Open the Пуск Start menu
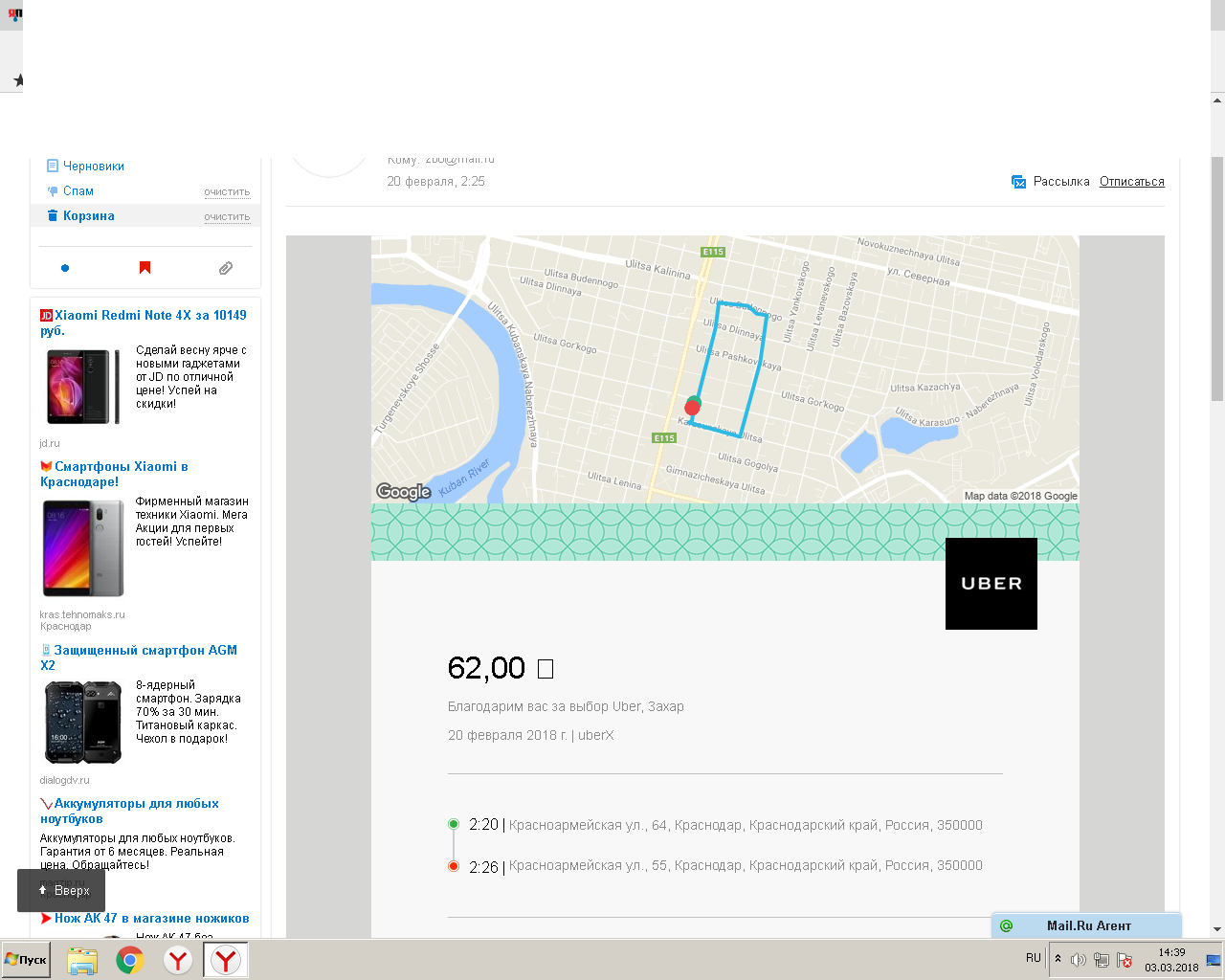Image resolution: width=1225 pixels, height=980 pixels. [x=26, y=959]
